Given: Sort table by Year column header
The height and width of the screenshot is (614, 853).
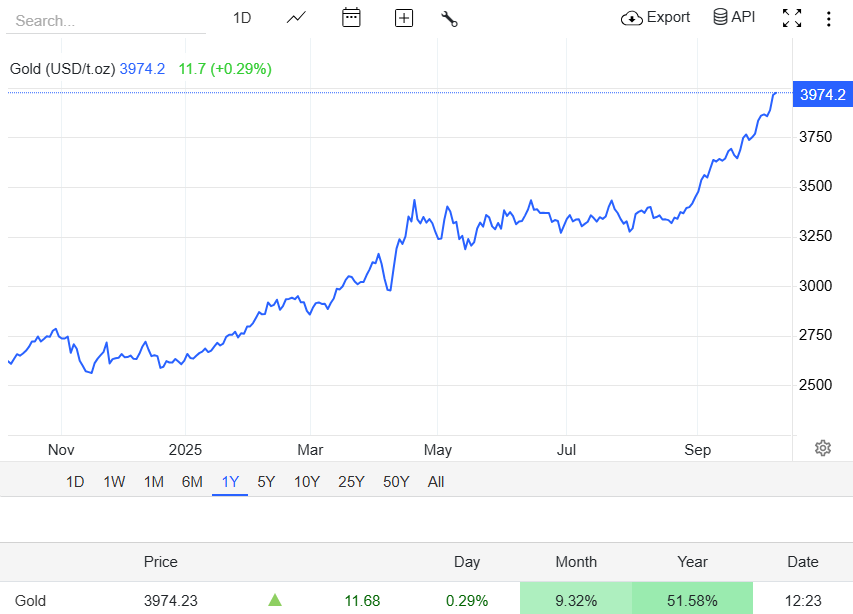Looking at the screenshot, I should (692, 562).
